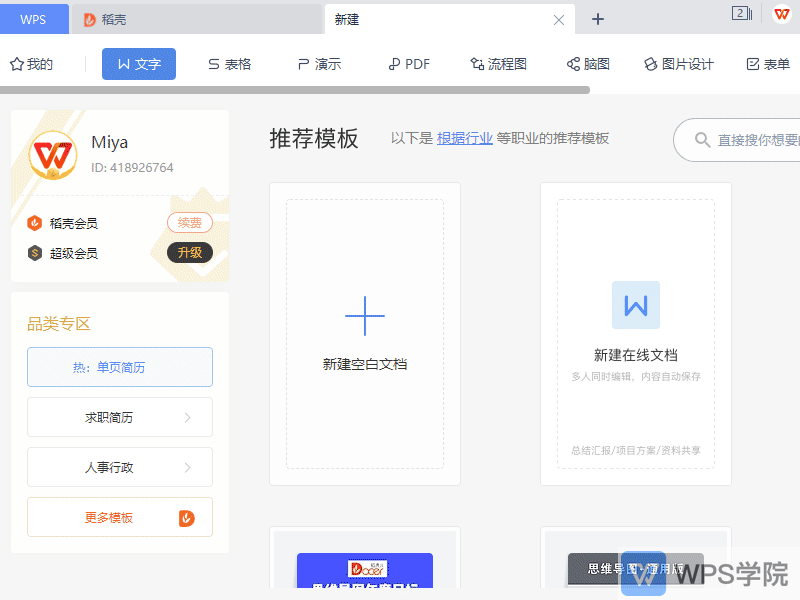The image size is (800, 600).
Task: Click the Miya profile avatar
Action: point(53,155)
